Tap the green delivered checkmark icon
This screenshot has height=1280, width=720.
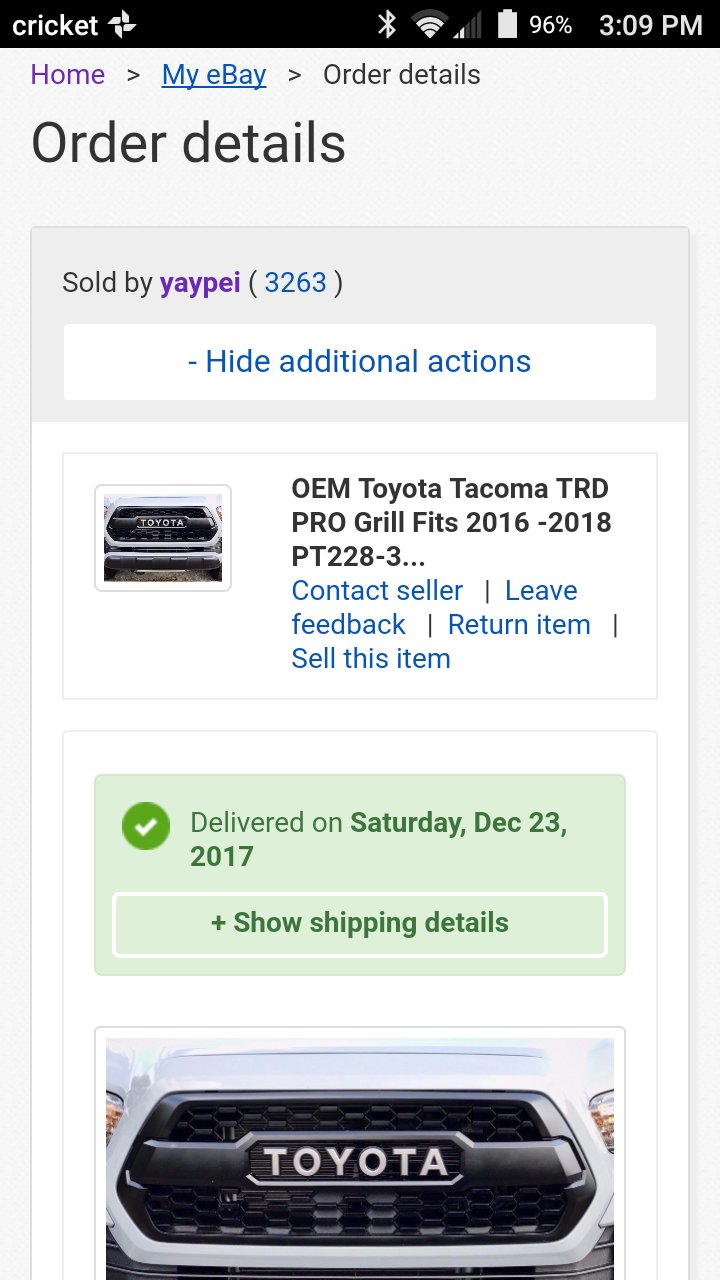146,827
